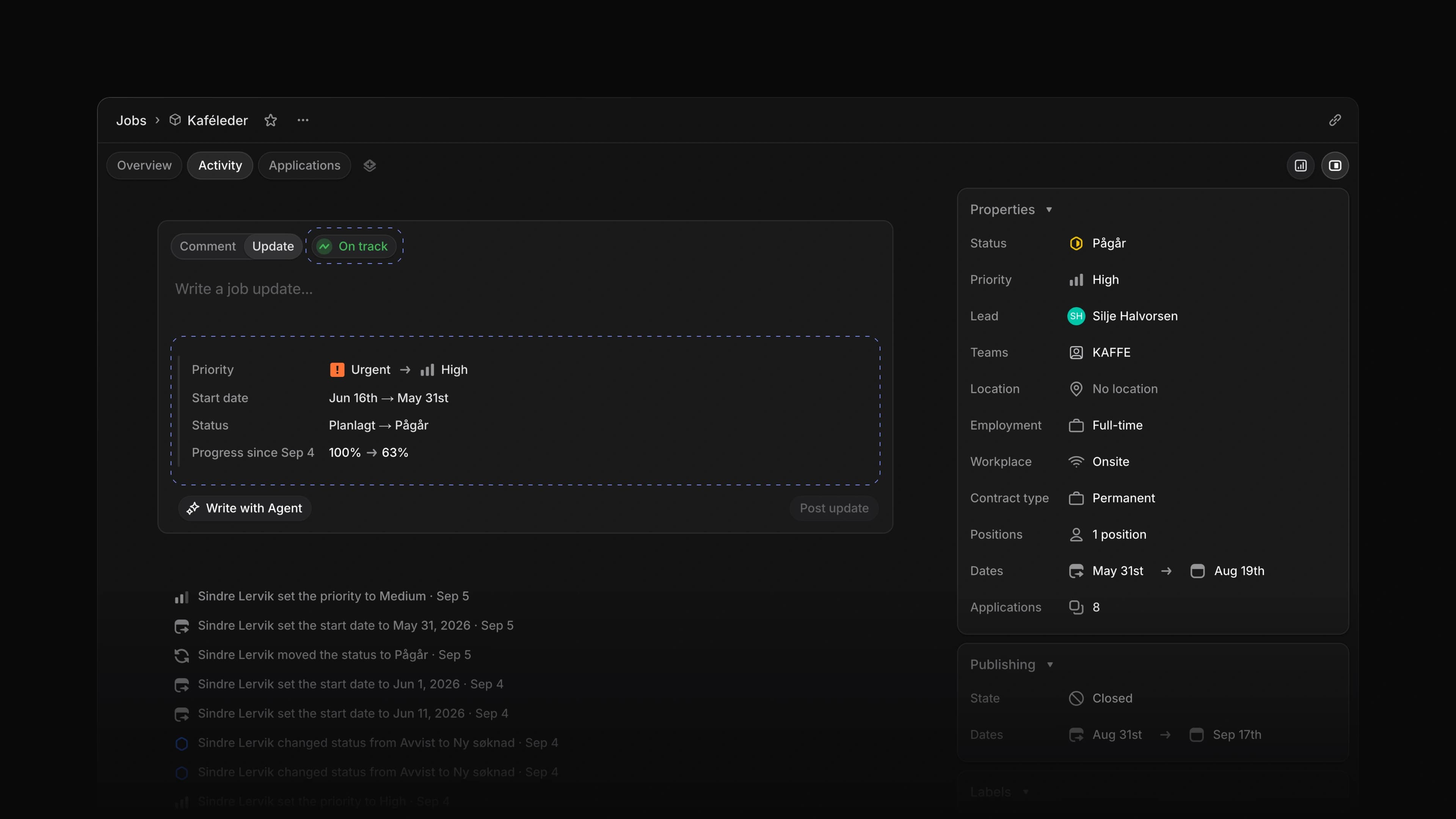
Task: Open the chart insights panel icon
Action: click(1301, 166)
